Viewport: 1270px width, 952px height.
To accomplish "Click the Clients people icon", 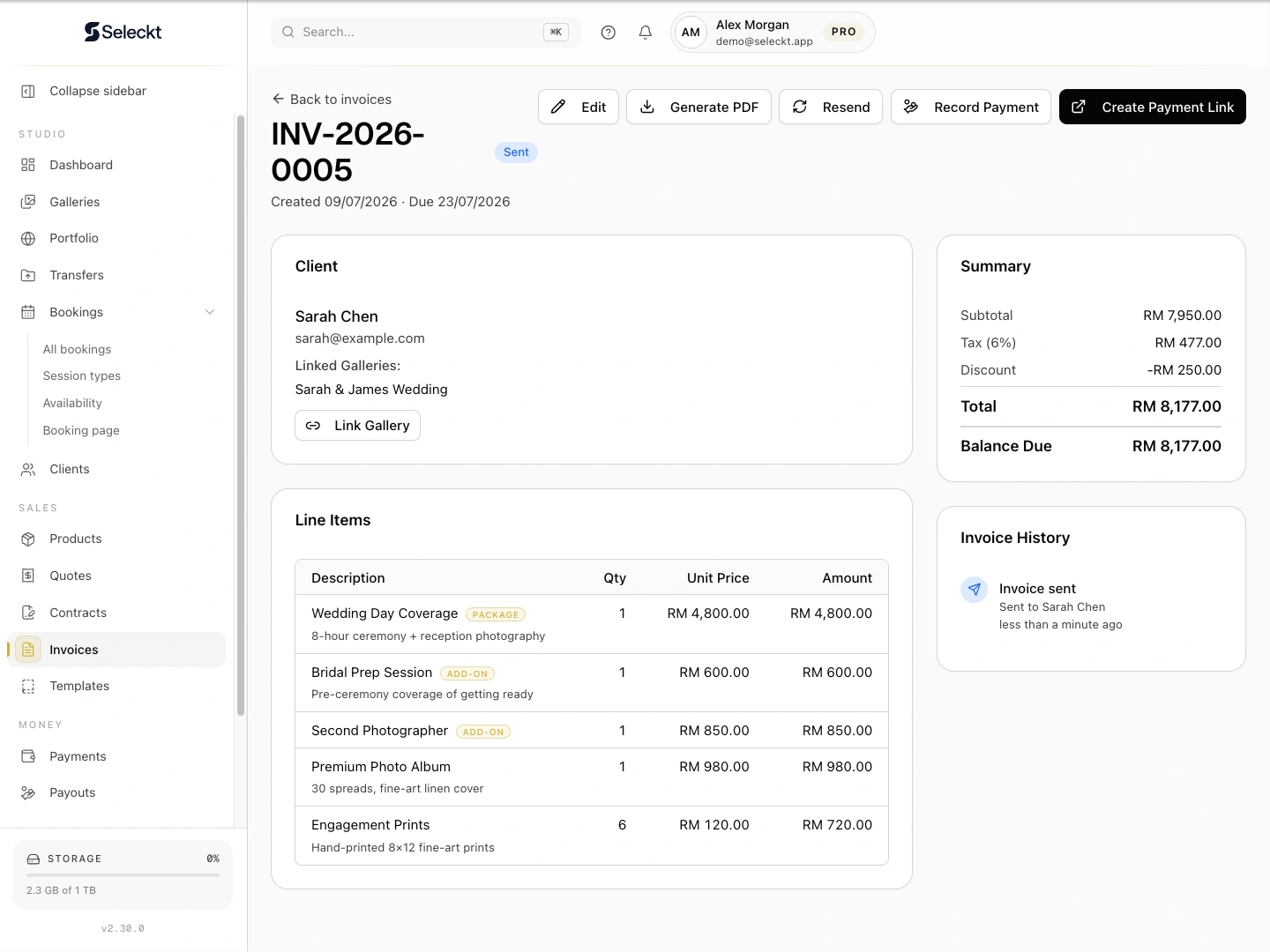I will [28, 469].
